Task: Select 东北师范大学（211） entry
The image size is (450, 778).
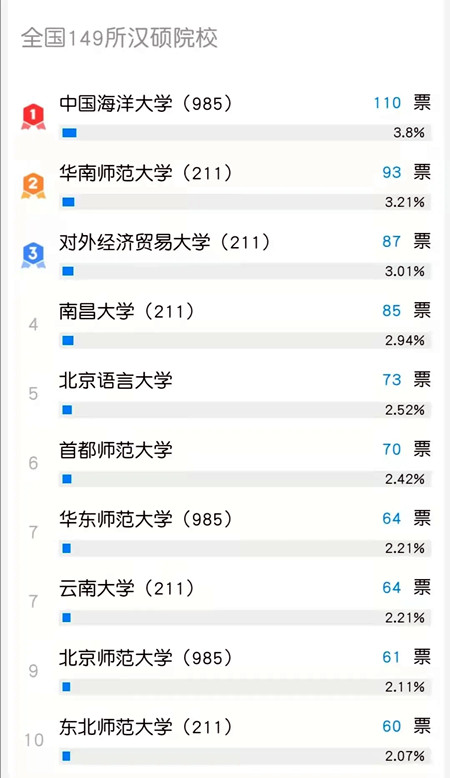Action: 145,727
